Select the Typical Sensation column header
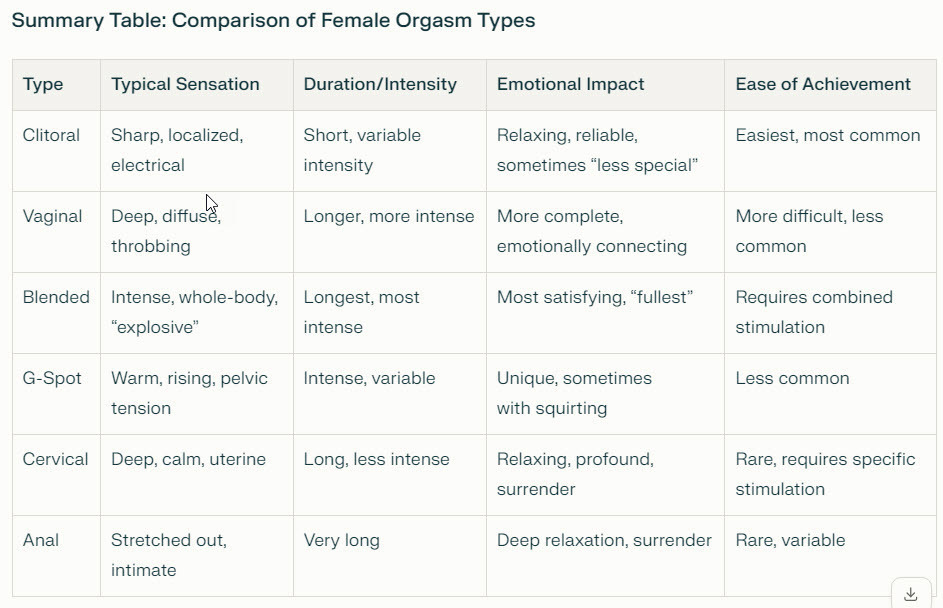Image resolution: width=943 pixels, height=608 pixels. [x=185, y=84]
